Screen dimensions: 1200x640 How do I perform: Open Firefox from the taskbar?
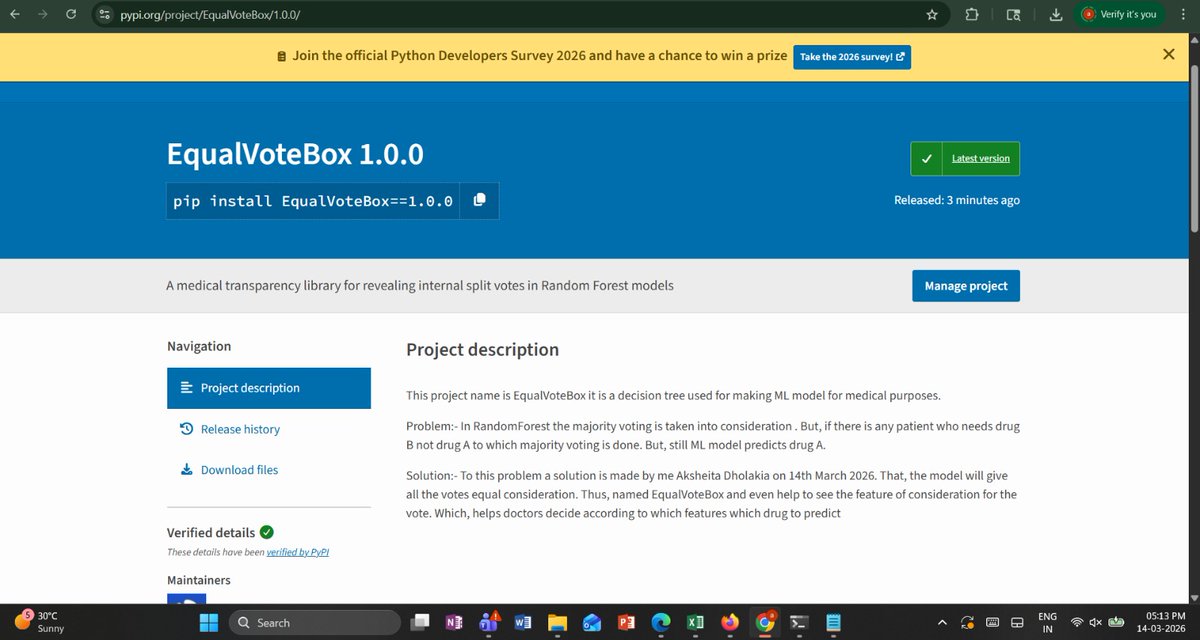click(730, 623)
